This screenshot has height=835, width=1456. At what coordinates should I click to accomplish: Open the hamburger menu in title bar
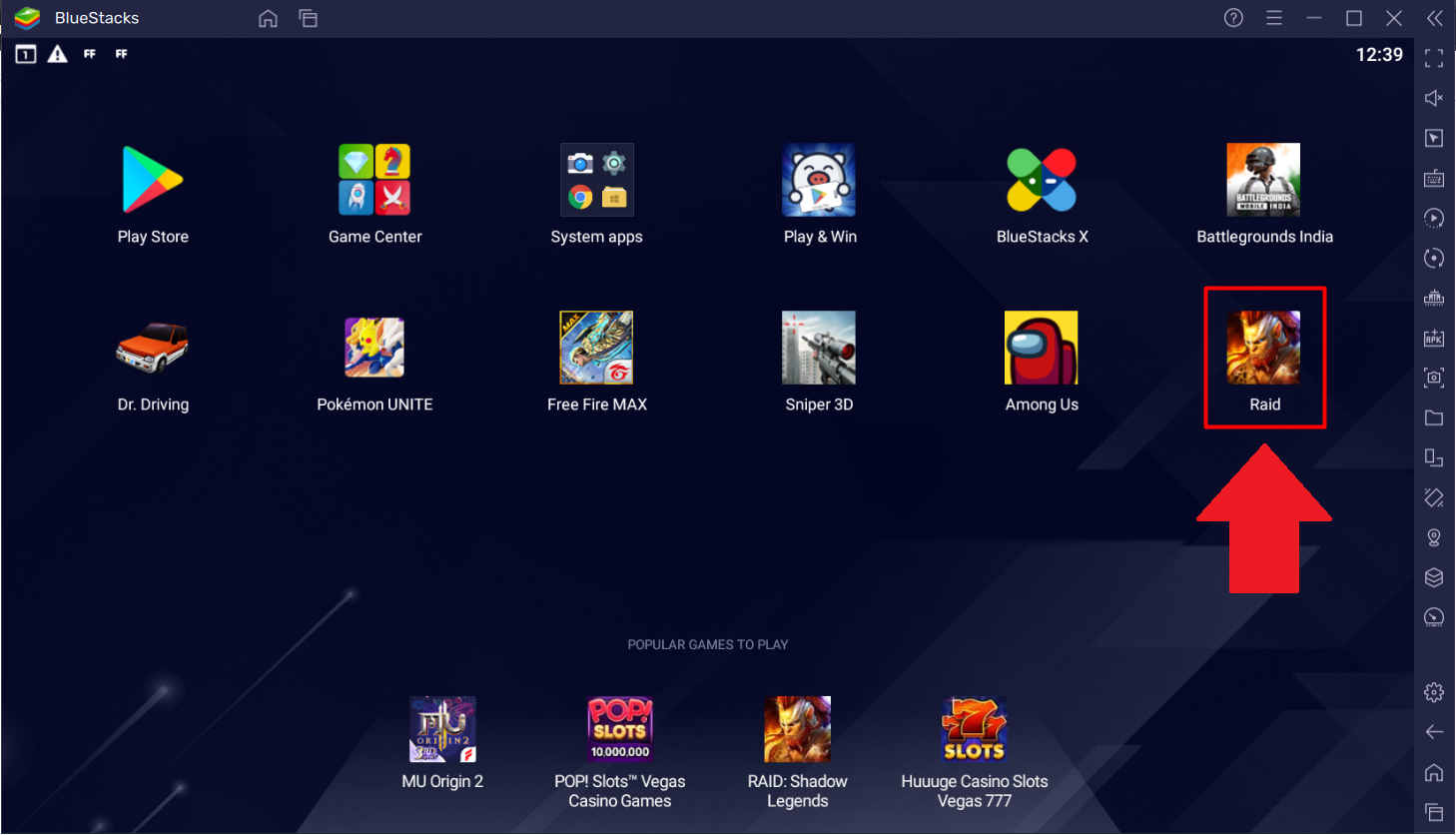pyautogui.click(x=1274, y=18)
